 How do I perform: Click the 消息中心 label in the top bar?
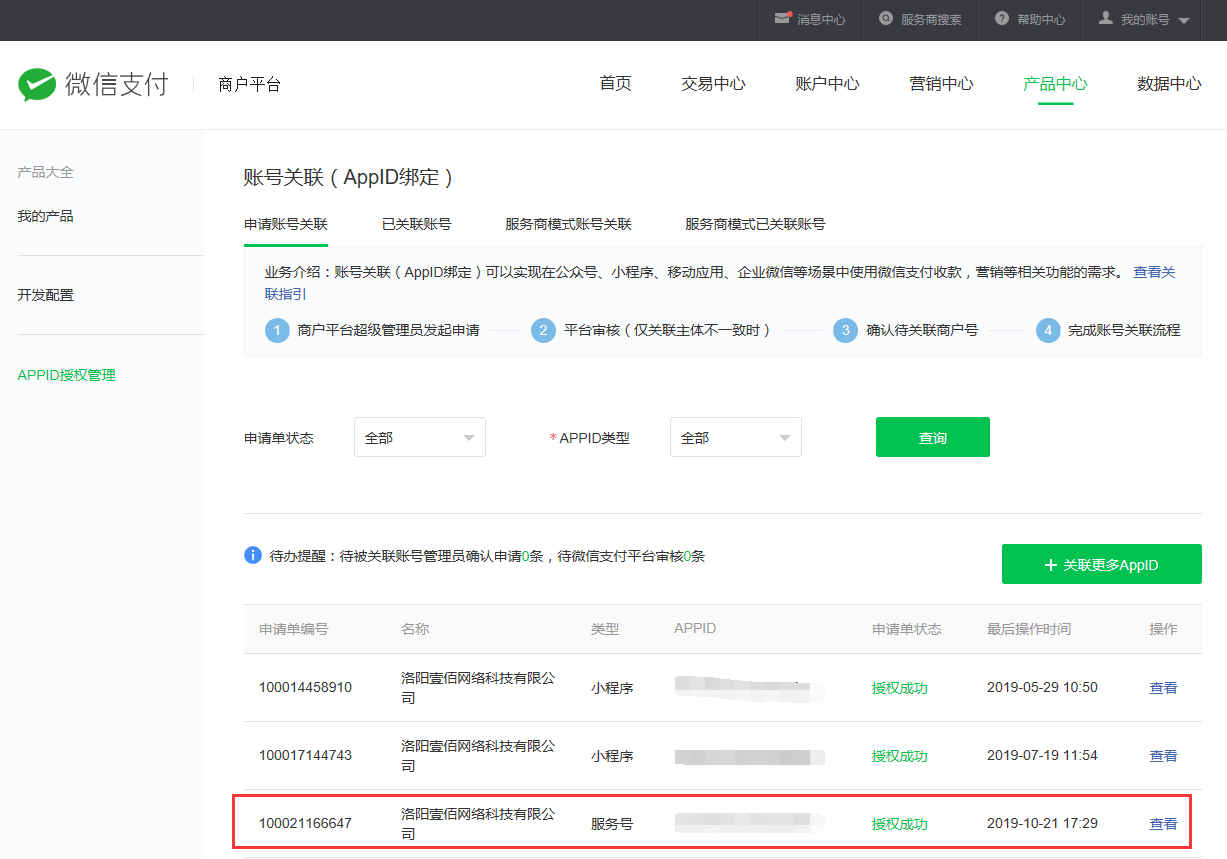(x=821, y=20)
